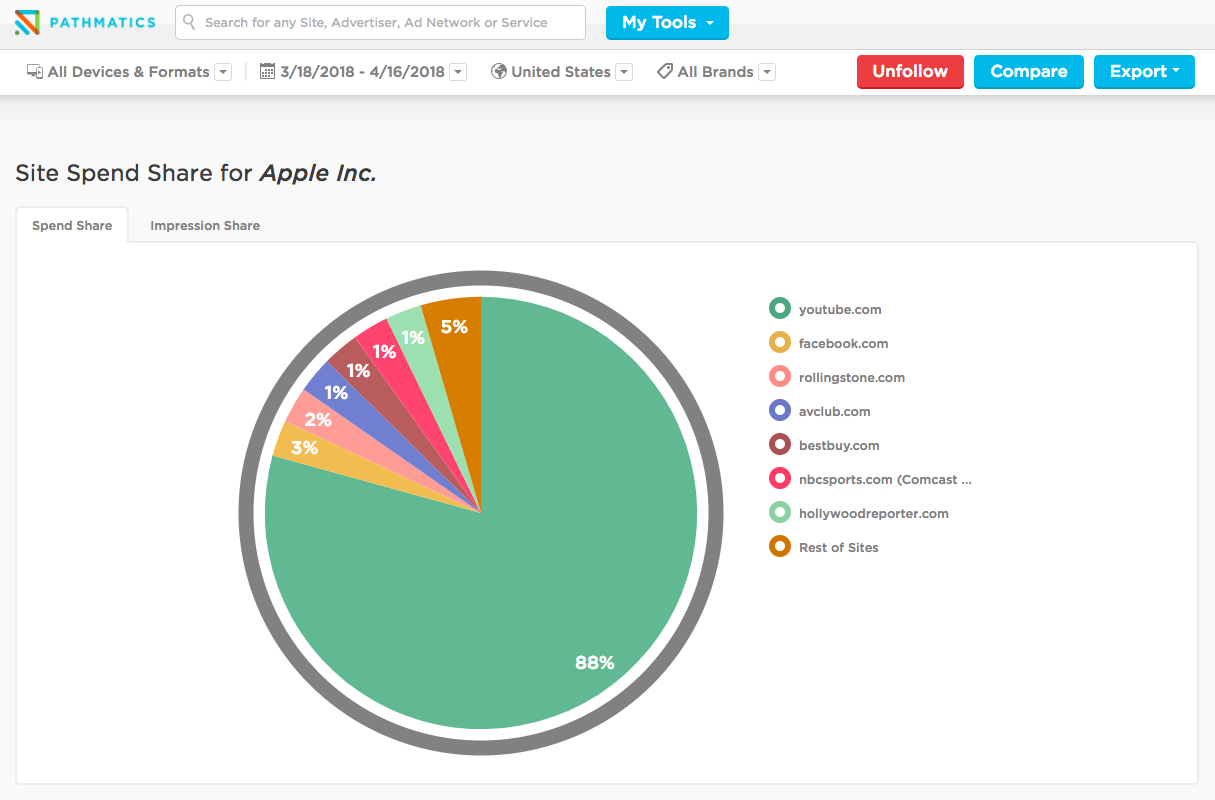Click the bestbuy.com colored dot
Viewport: 1215px width, 800px height.
779,444
